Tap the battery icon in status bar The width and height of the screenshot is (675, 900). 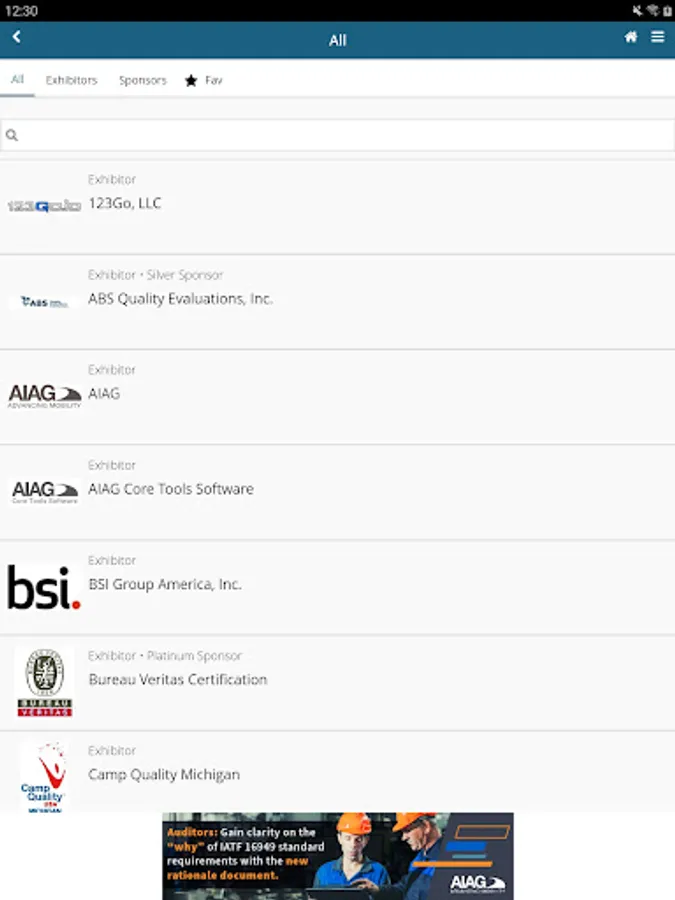pyautogui.click(x=667, y=10)
